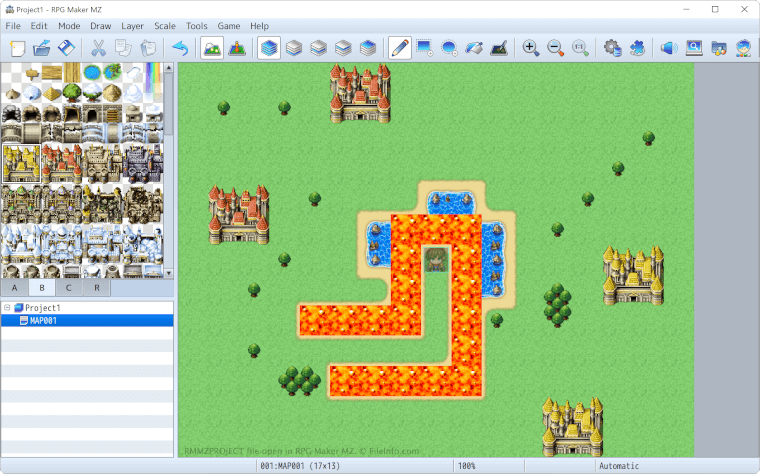Viewport: 760px width, 474px height.
Task: Switch to tileset tab R
Action: point(96,288)
